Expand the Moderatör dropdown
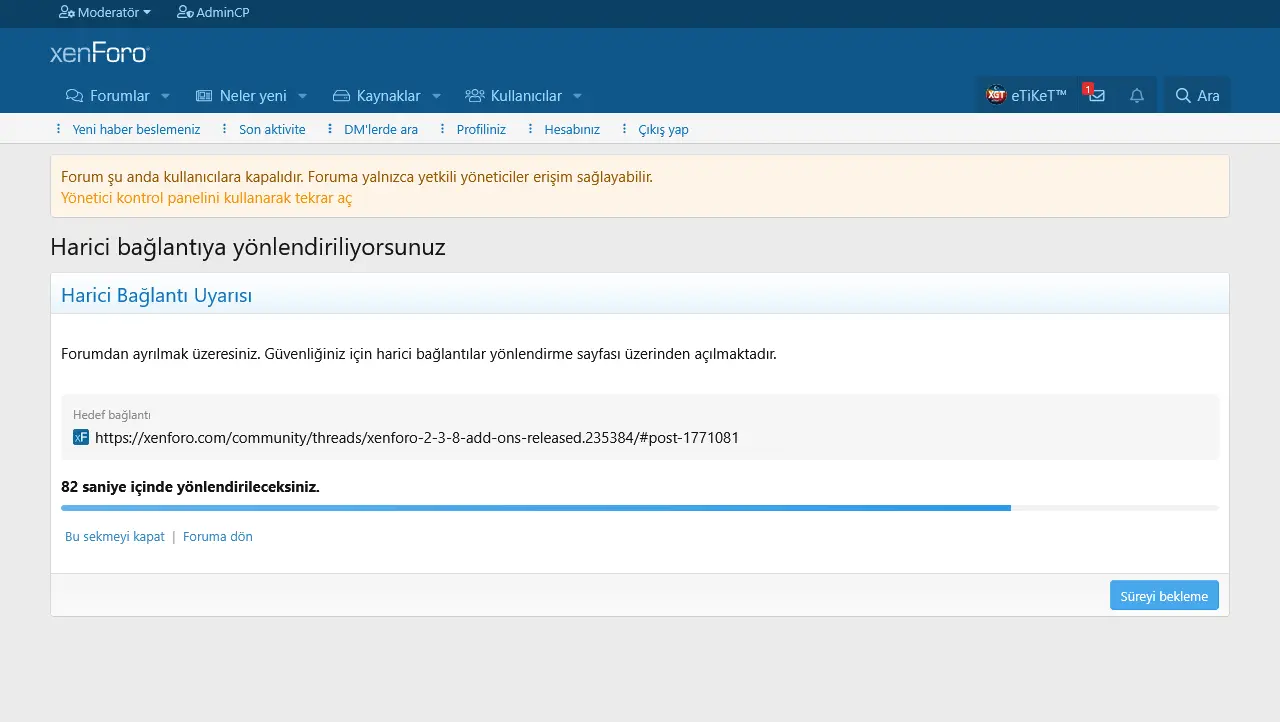This screenshot has width=1280, height=722. tap(104, 13)
